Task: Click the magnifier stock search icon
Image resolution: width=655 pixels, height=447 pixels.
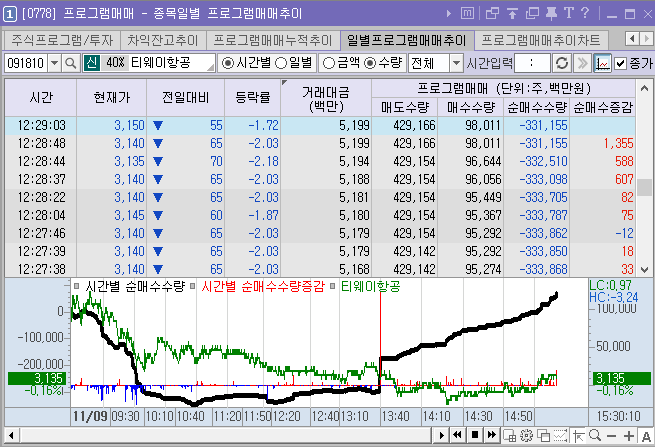Action: [71, 63]
